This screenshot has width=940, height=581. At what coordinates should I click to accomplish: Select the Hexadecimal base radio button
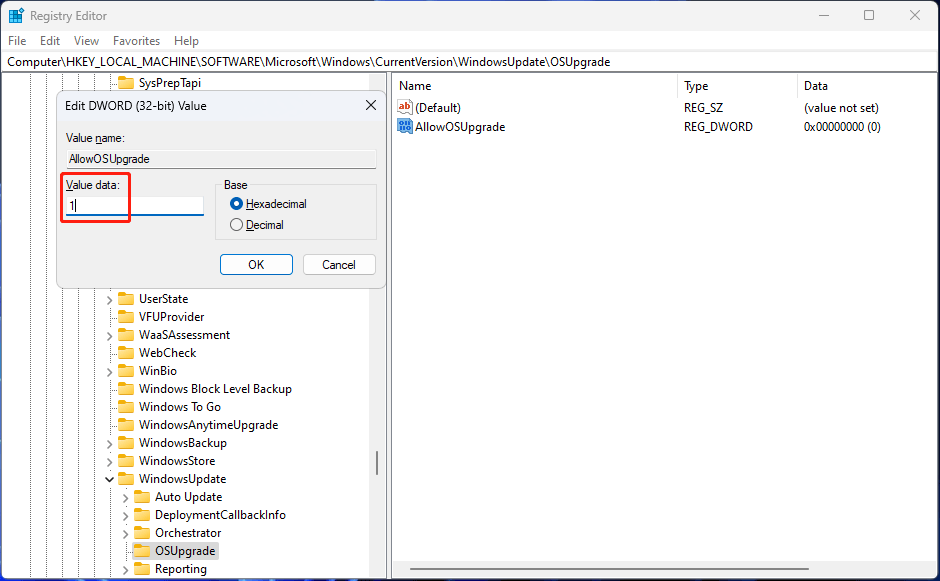(x=236, y=204)
